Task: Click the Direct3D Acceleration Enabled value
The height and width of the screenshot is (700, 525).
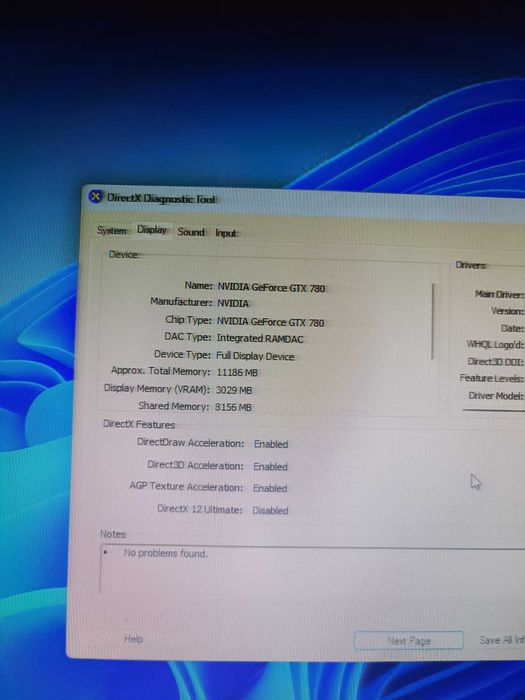Action: 270,467
